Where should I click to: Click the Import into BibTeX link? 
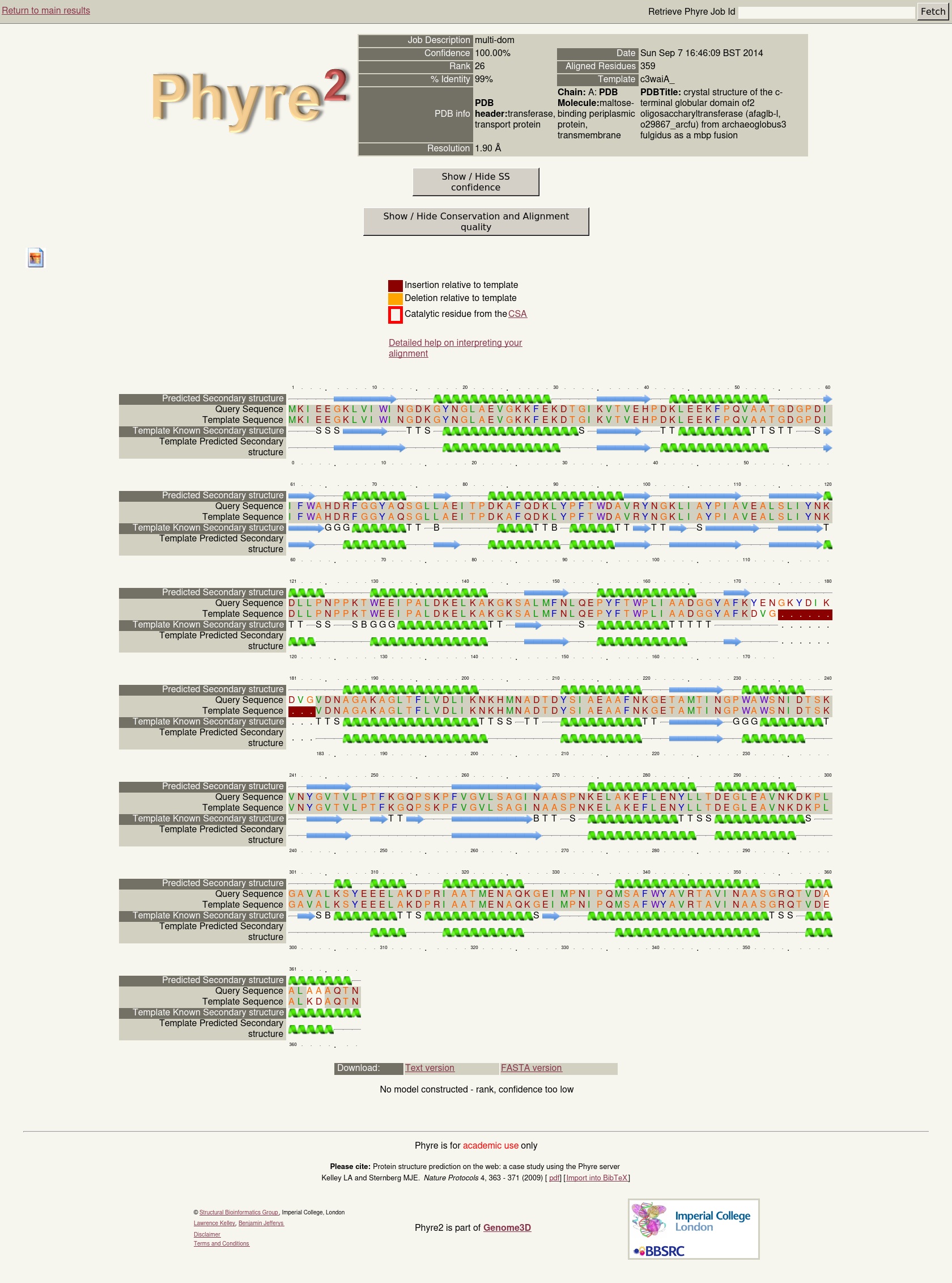[x=597, y=1178]
